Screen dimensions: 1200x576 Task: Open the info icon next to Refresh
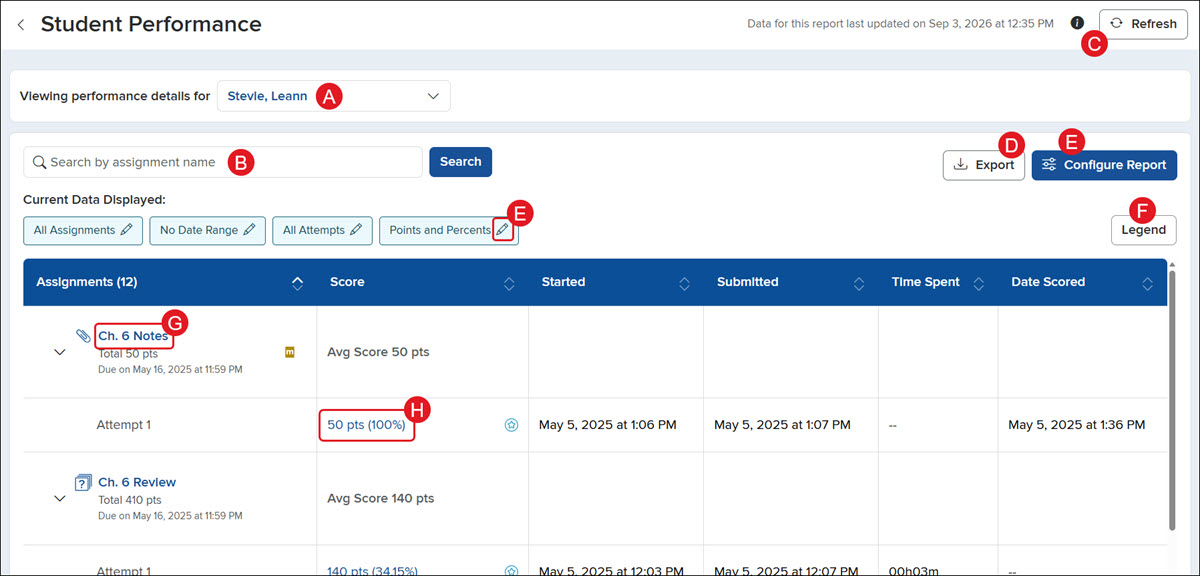tap(1077, 23)
